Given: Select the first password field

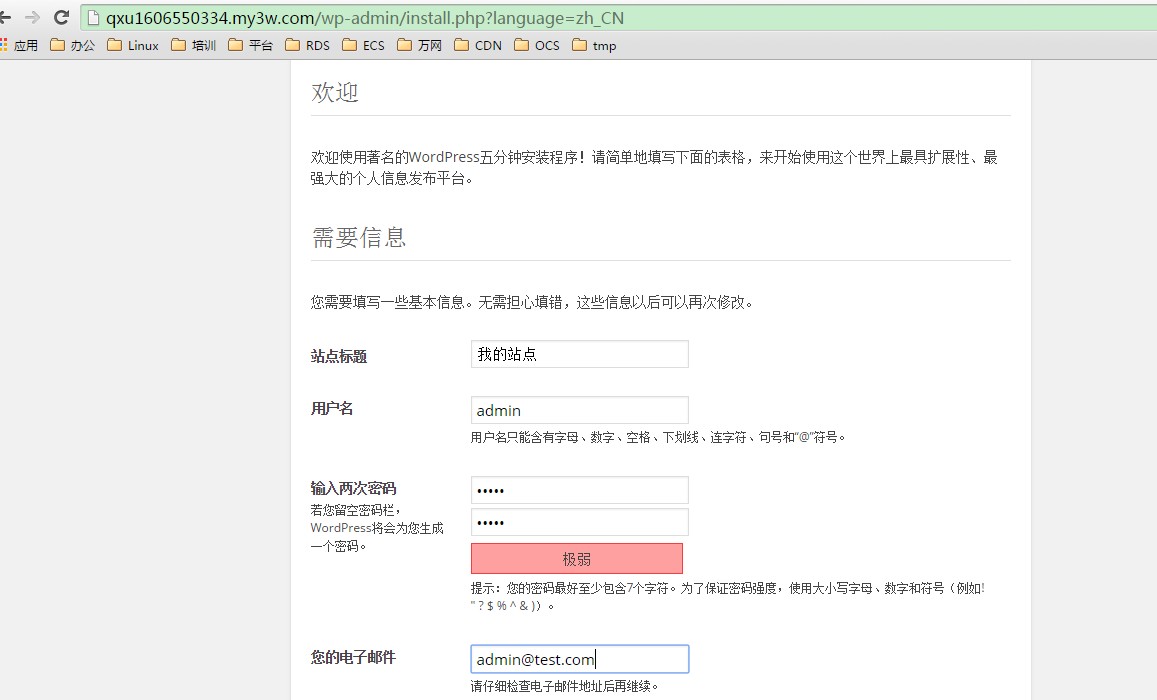Looking at the screenshot, I should pyautogui.click(x=579, y=490).
